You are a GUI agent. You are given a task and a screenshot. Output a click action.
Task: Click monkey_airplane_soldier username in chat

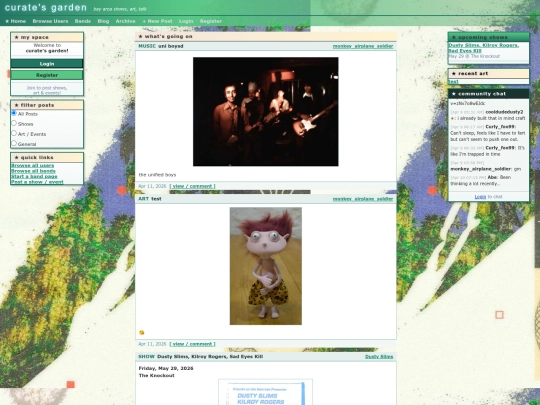(481, 169)
